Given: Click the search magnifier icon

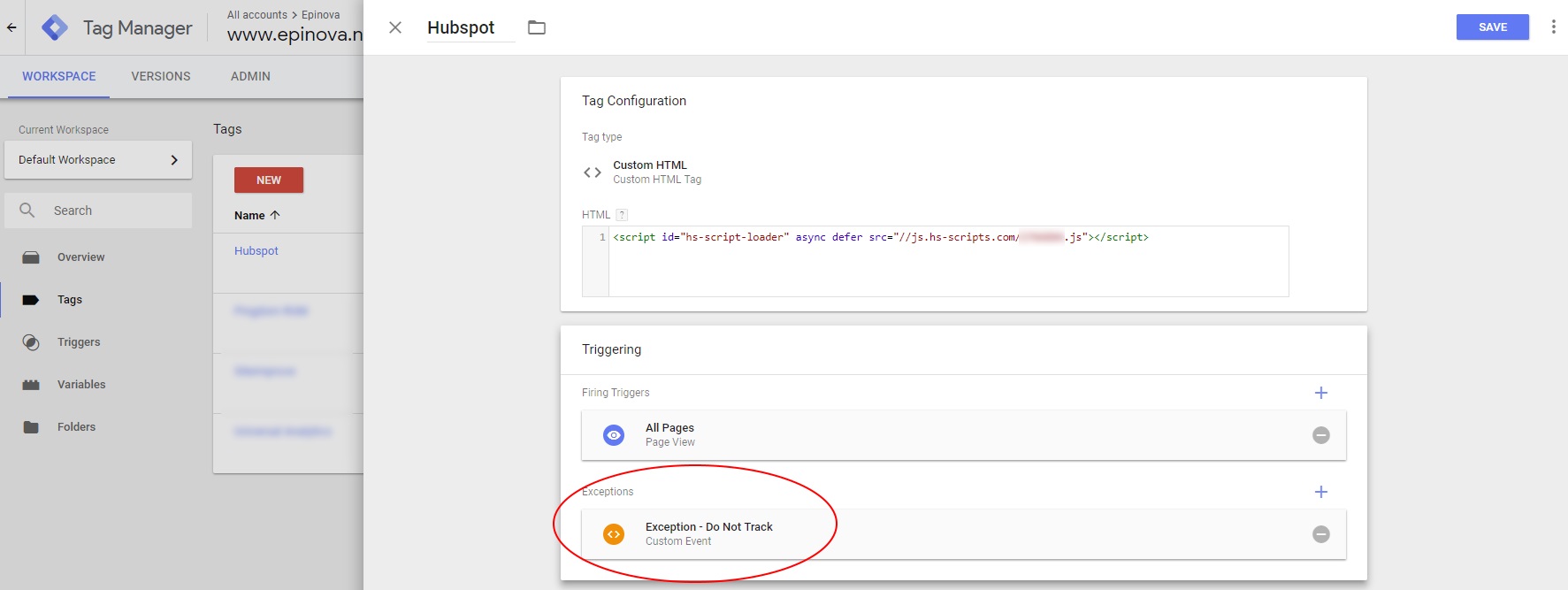Looking at the screenshot, I should pyautogui.click(x=27, y=211).
